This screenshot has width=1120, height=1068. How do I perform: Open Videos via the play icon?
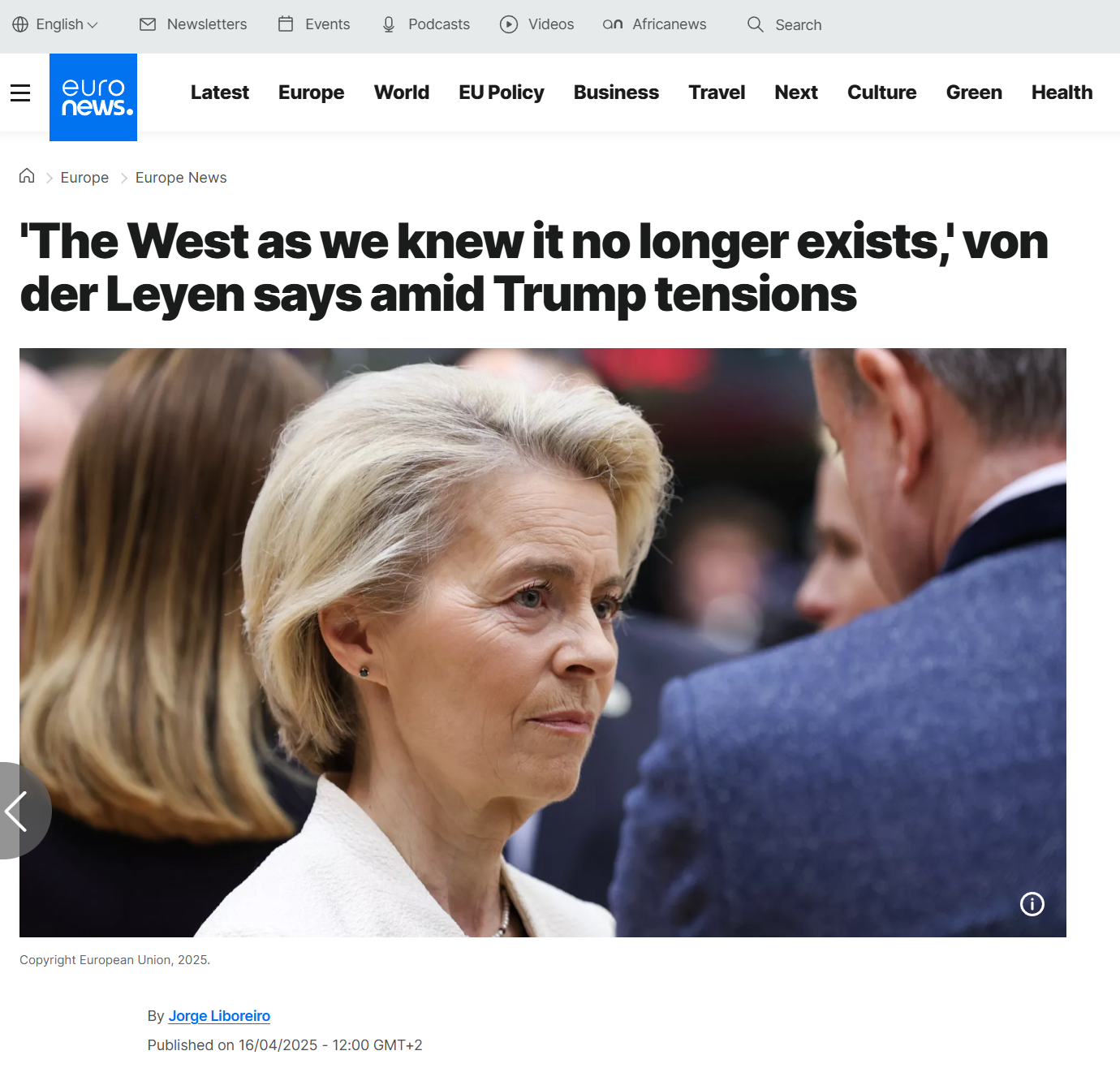coord(509,24)
